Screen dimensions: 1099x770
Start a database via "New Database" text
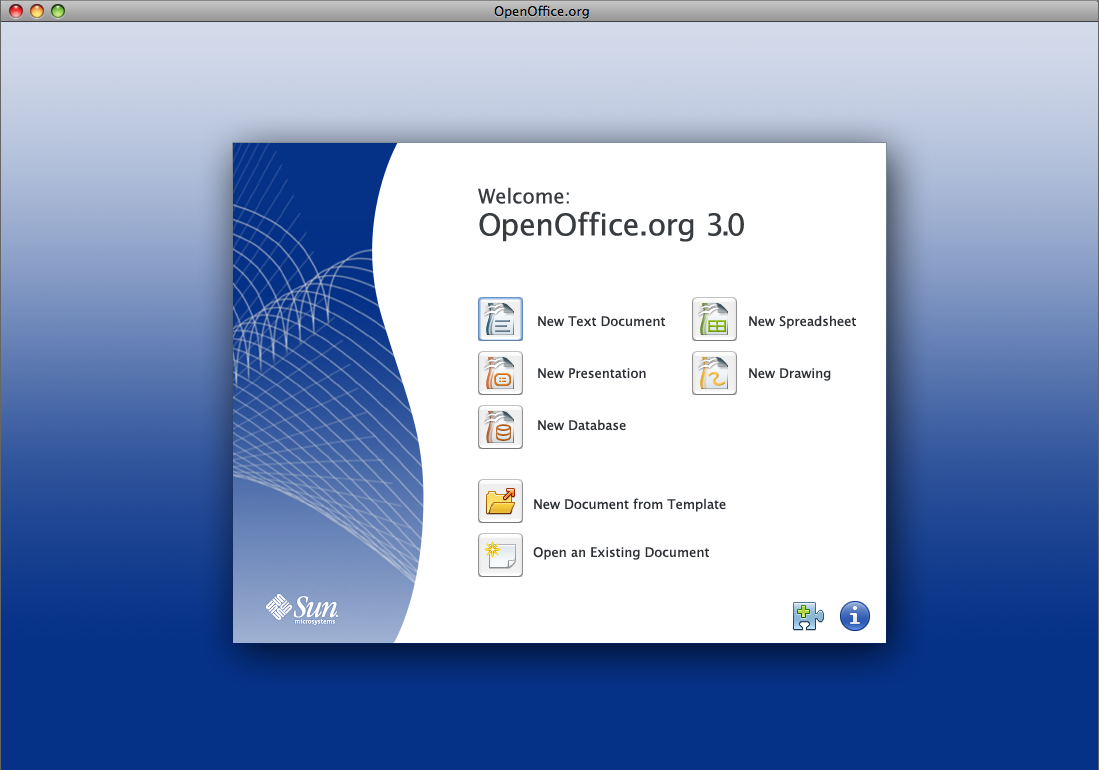pos(581,426)
